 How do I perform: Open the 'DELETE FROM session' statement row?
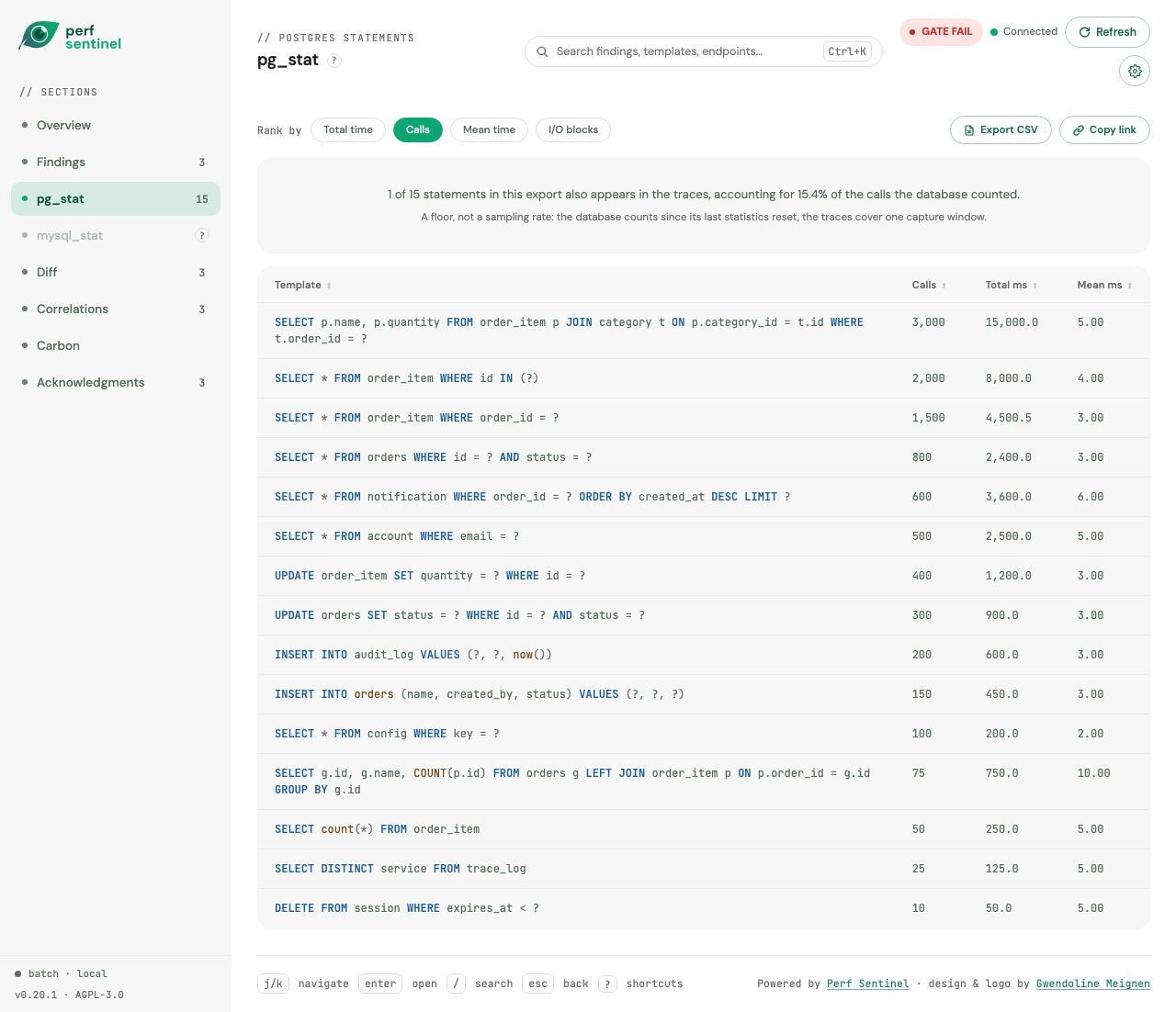(x=704, y=908)
